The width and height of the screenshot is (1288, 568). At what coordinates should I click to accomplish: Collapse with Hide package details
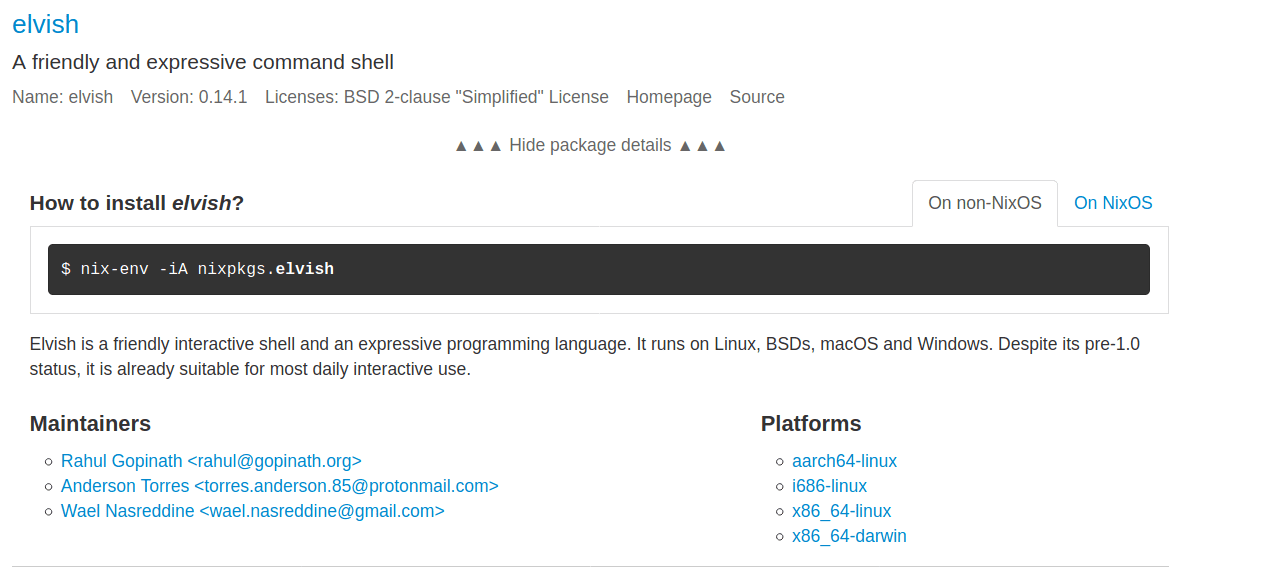pos(590,145)
